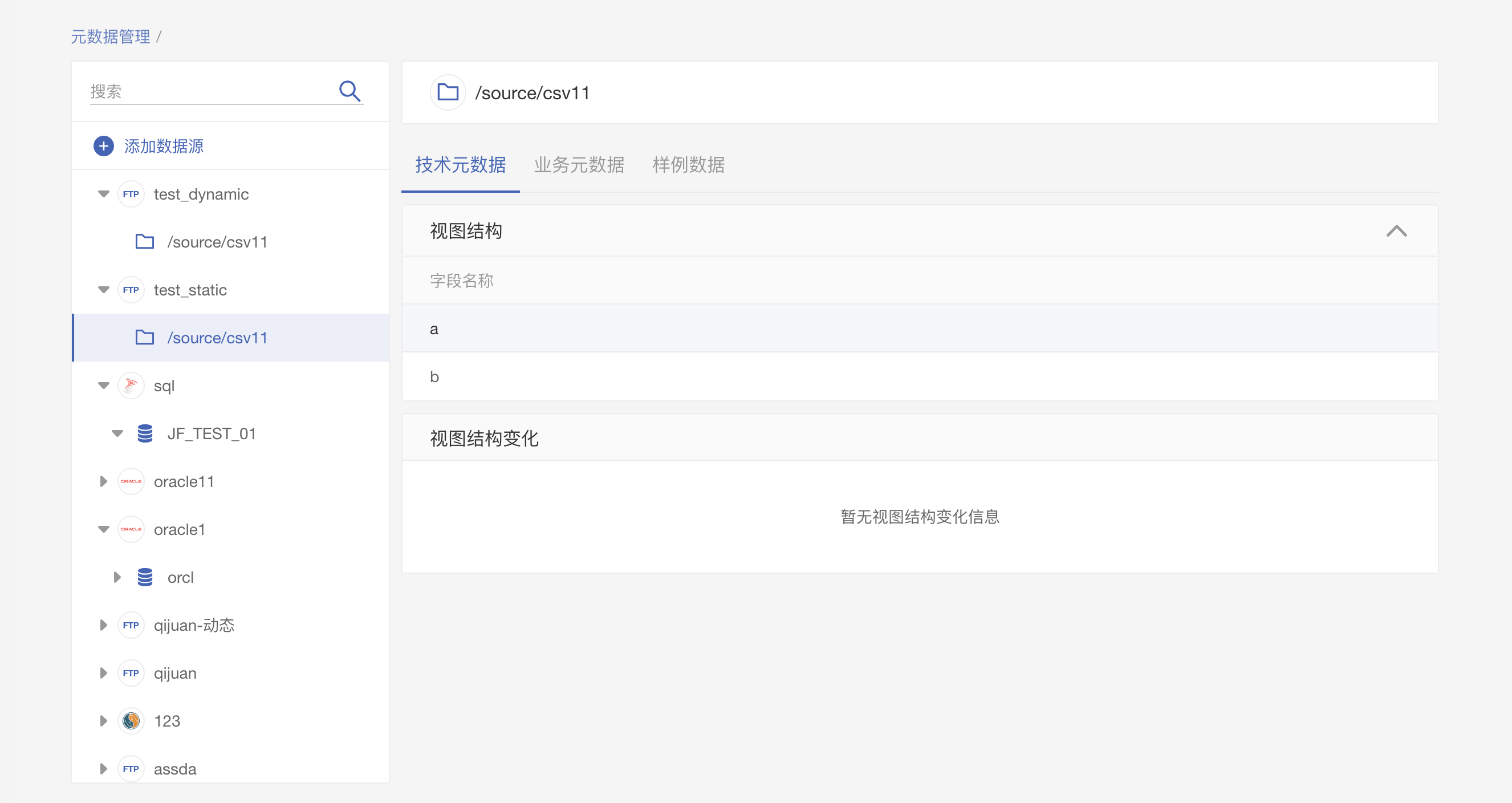
Task: Expand the oracle11 data source node
Action: [104, 481]
